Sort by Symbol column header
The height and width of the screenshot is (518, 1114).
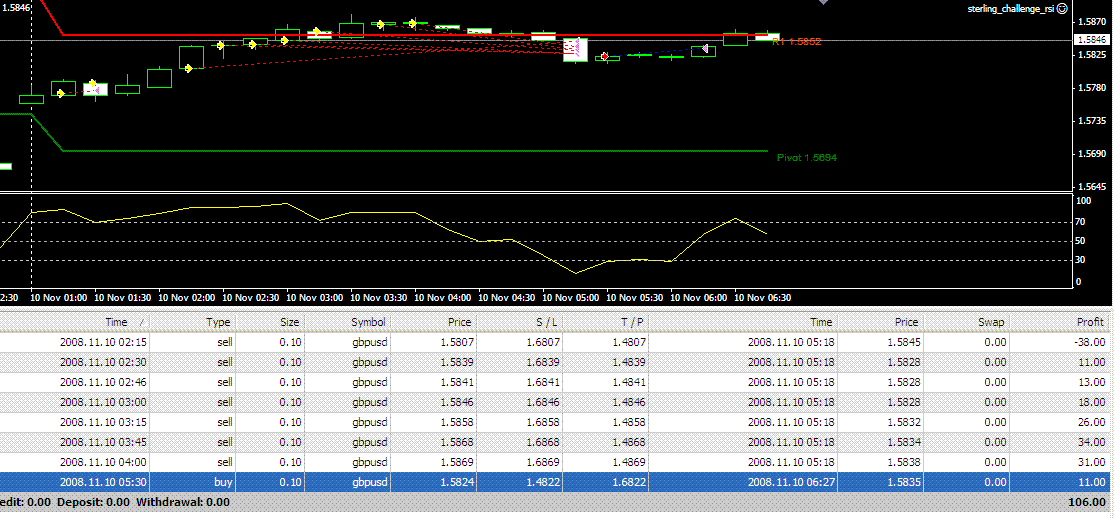[347, 322]
